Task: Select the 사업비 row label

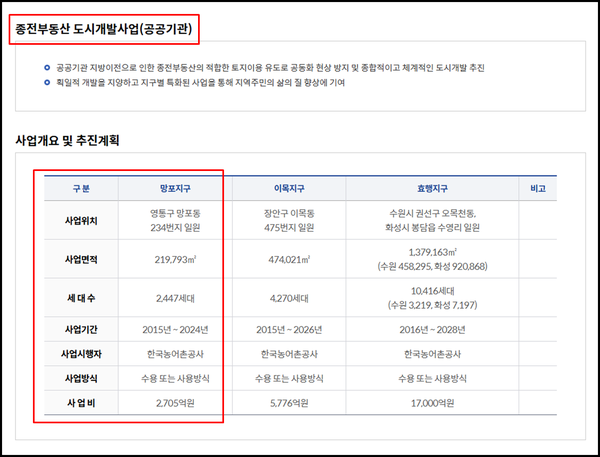Action: tap(81, 403)
